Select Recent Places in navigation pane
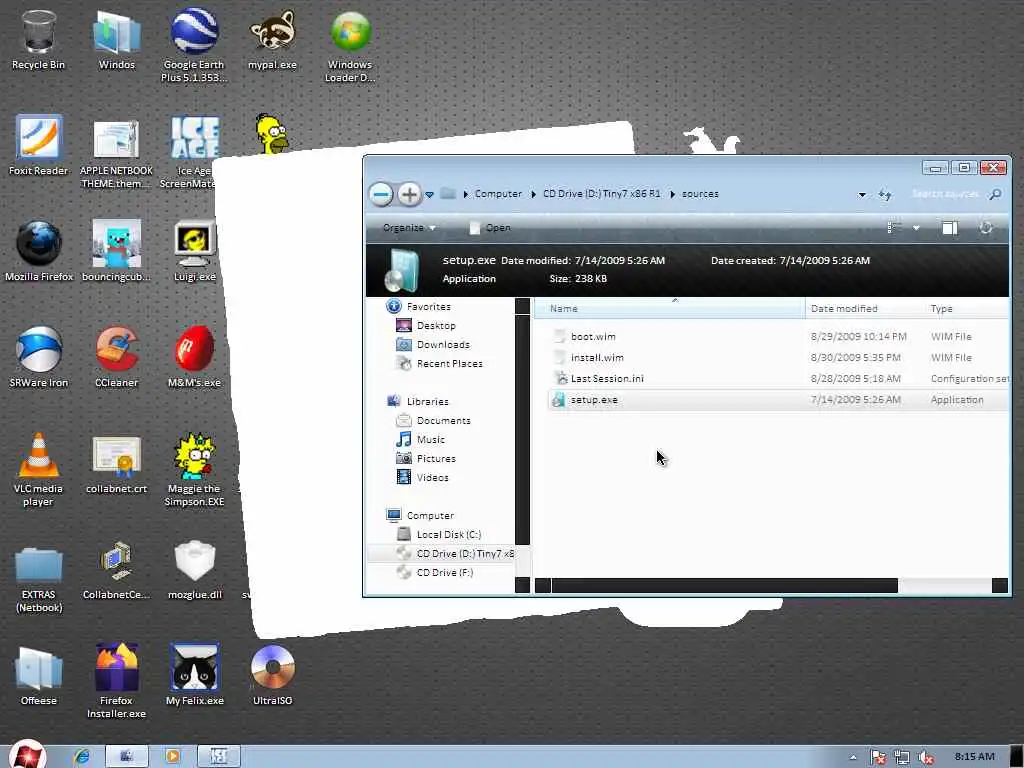The image size is (1024, 768). pos(449,363)
